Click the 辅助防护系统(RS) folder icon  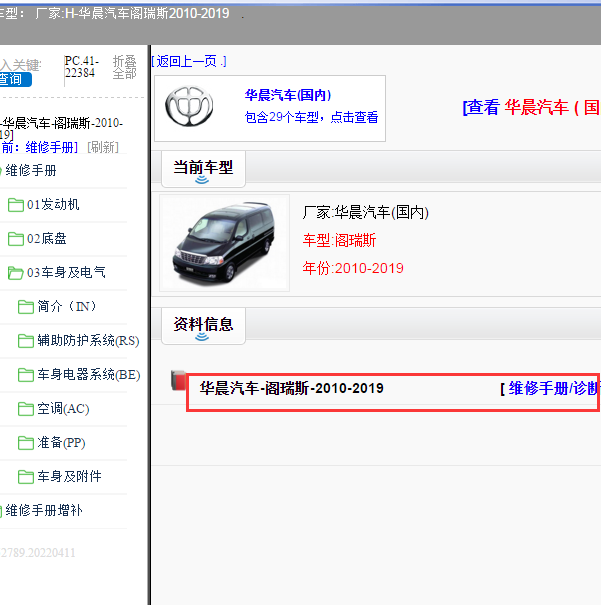click(26, 341)
